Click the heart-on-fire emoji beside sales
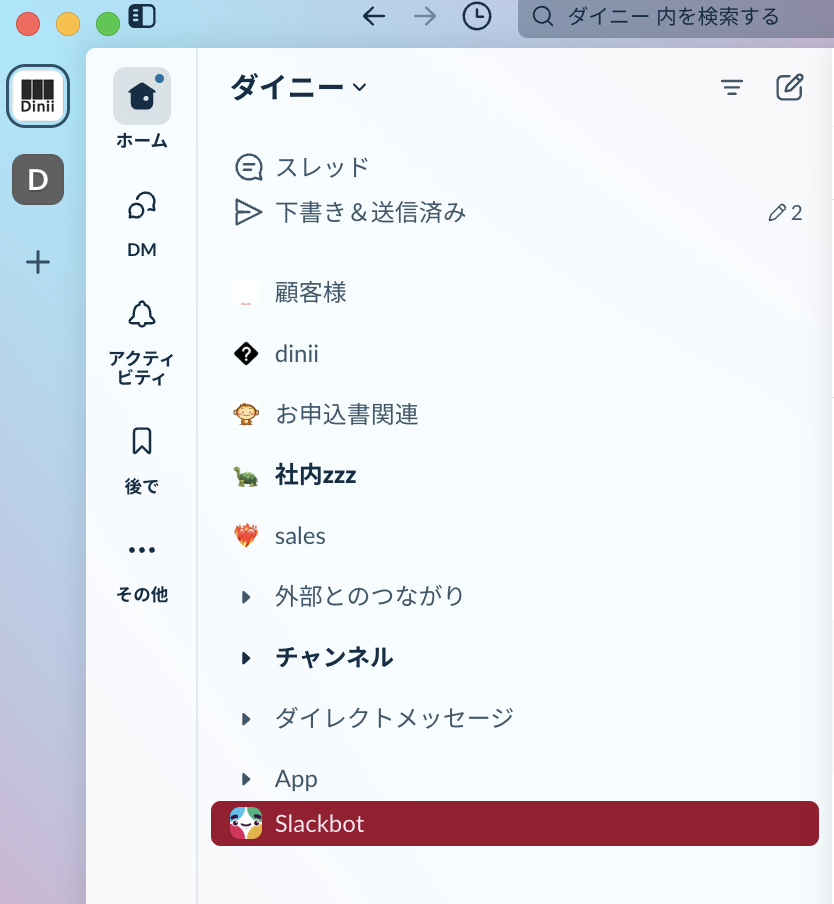Viewport: 834px width, 904px height. 246,536
